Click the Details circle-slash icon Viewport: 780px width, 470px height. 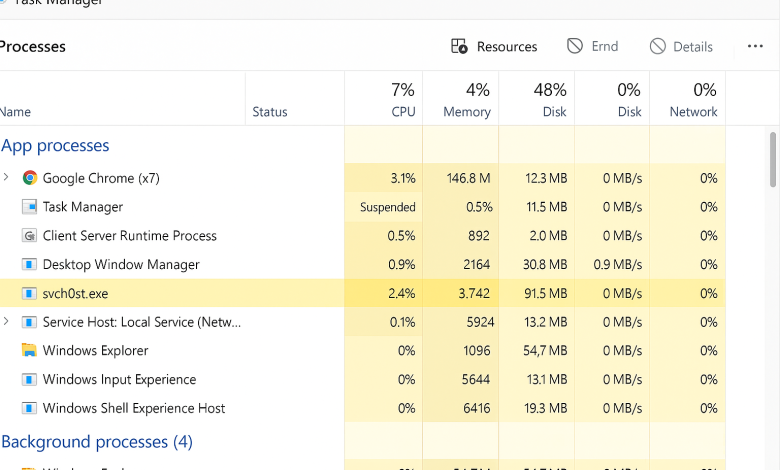point(657,46)
